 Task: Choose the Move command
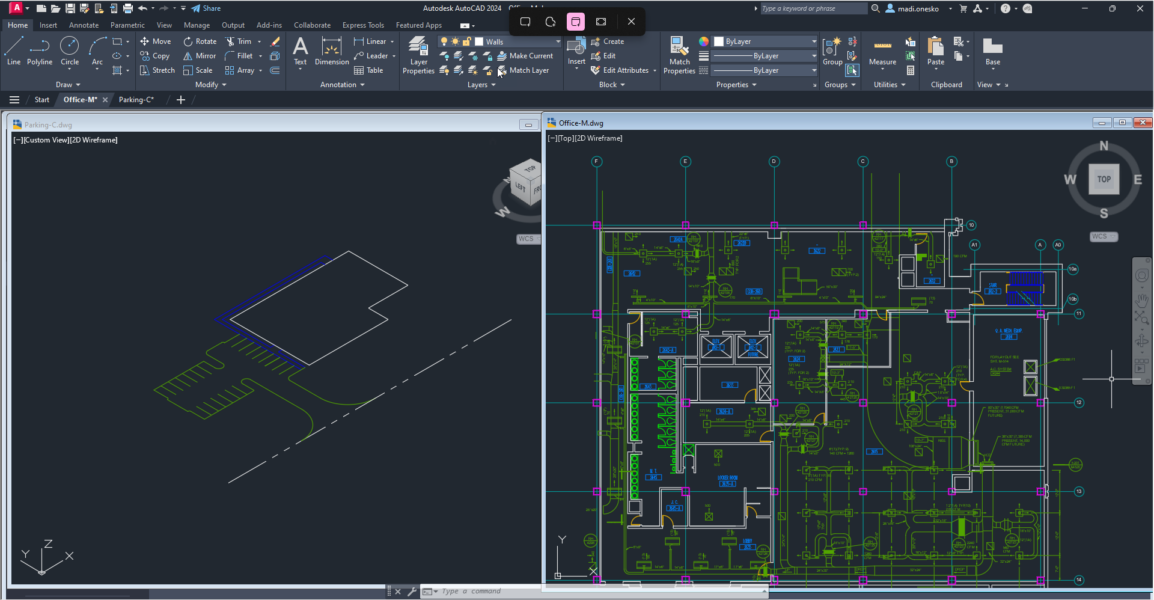(x=155, y=41)
